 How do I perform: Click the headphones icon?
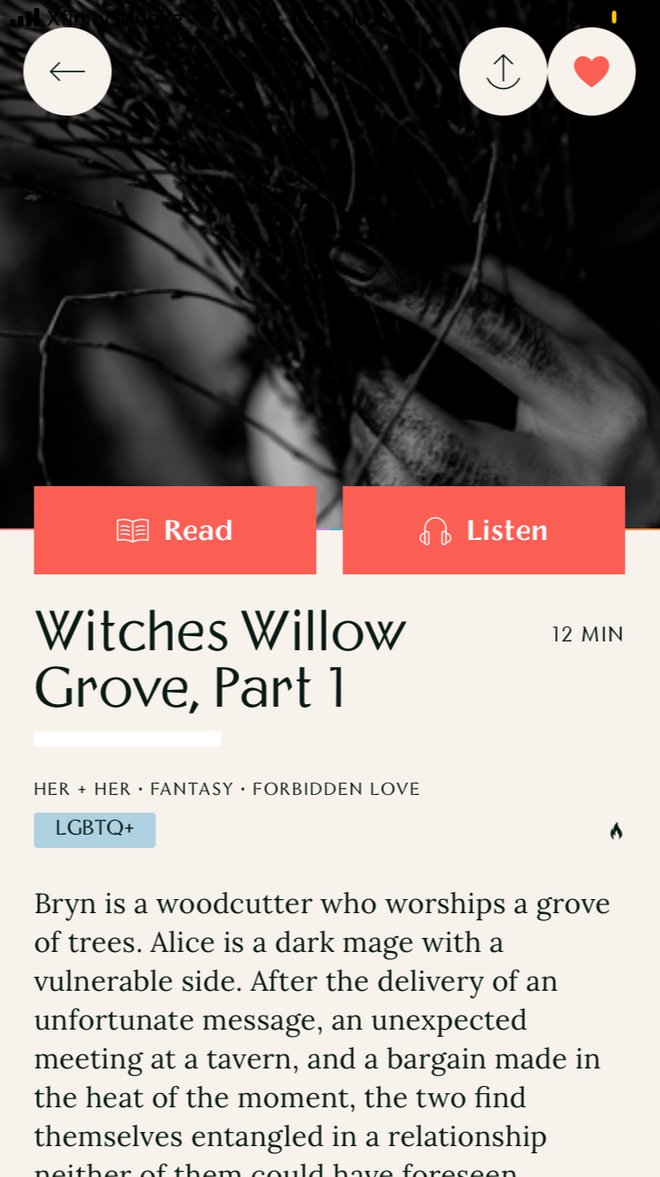[435, 531]
